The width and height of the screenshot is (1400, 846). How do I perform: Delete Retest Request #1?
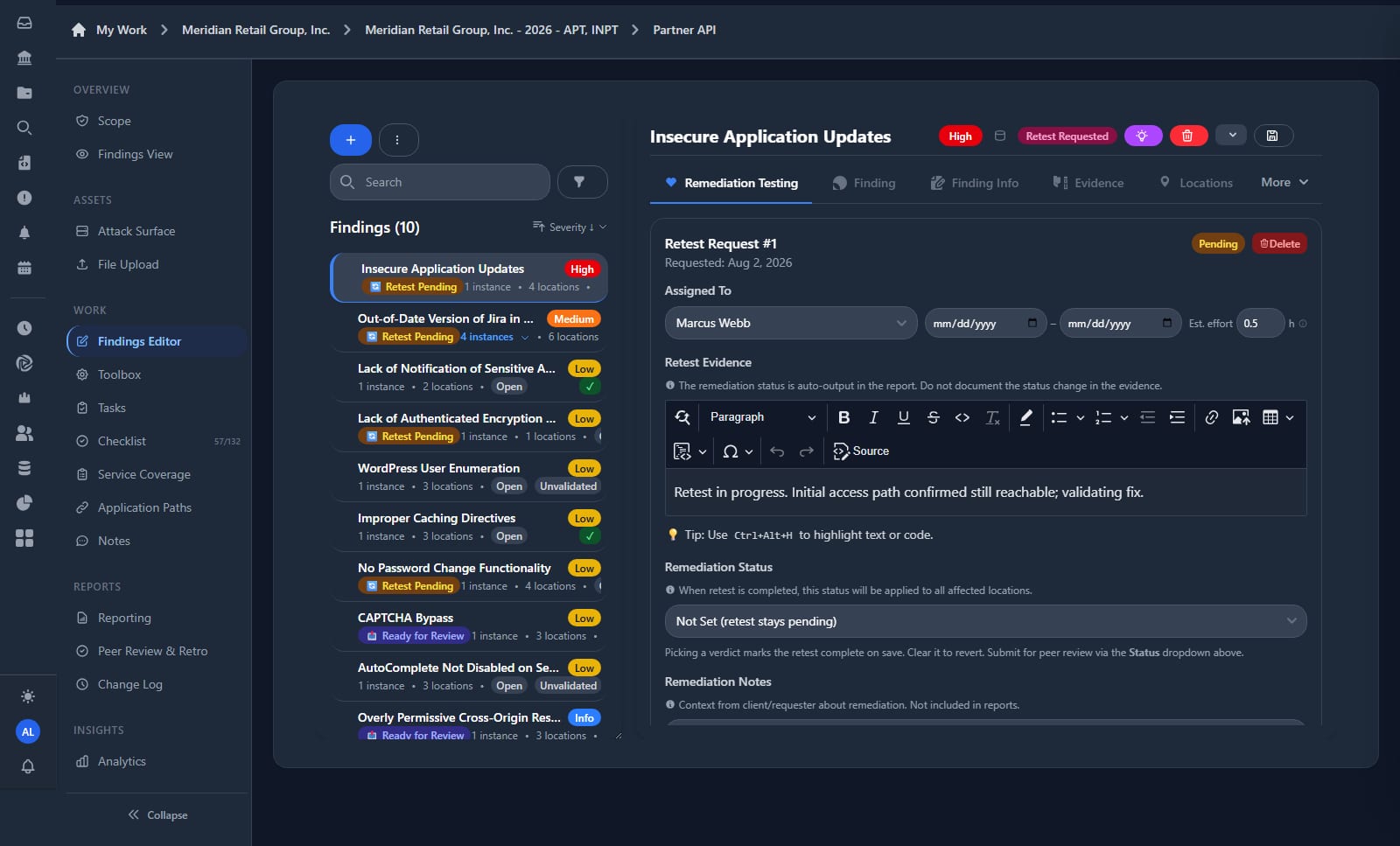point(1279,244)
